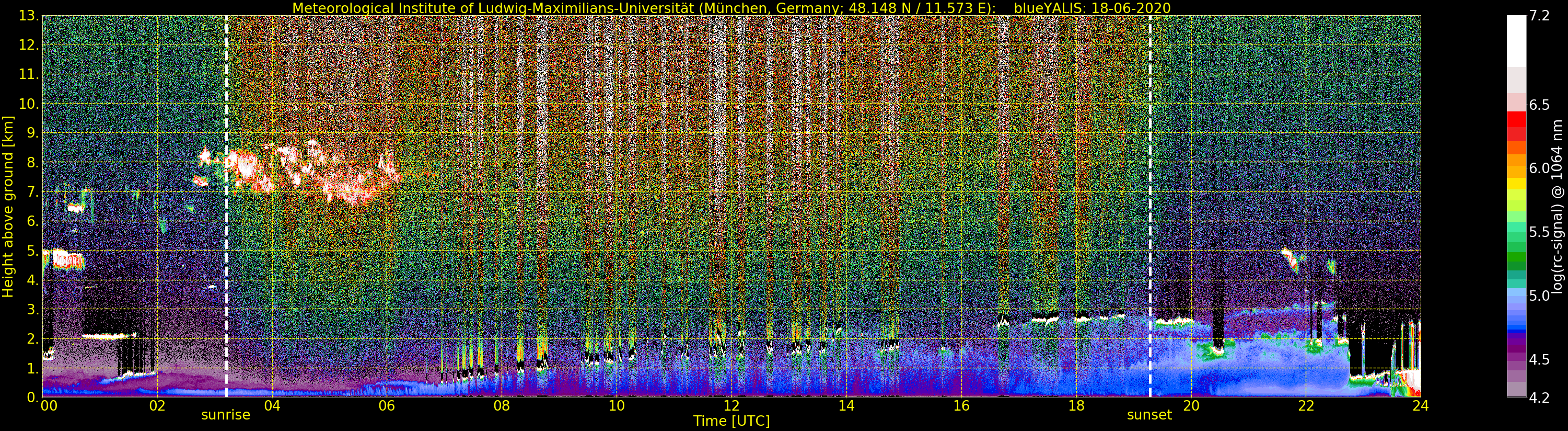The width and height of the screenshot is (1568, 431).
Task: Click colorbar tick label '5.5'
Action: pos(1539,232)
